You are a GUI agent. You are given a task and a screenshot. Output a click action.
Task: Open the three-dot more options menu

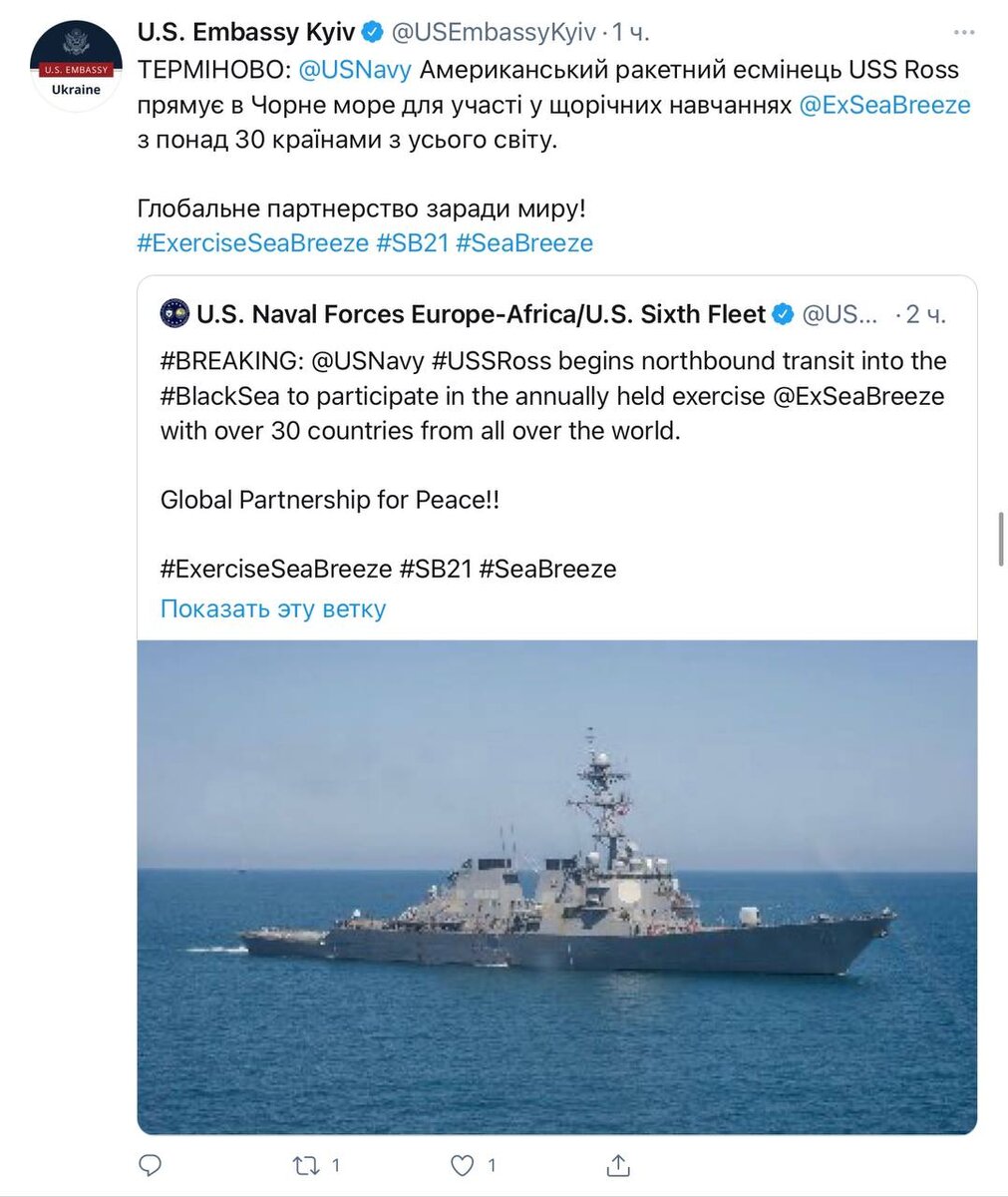click(x=962, y=33)
